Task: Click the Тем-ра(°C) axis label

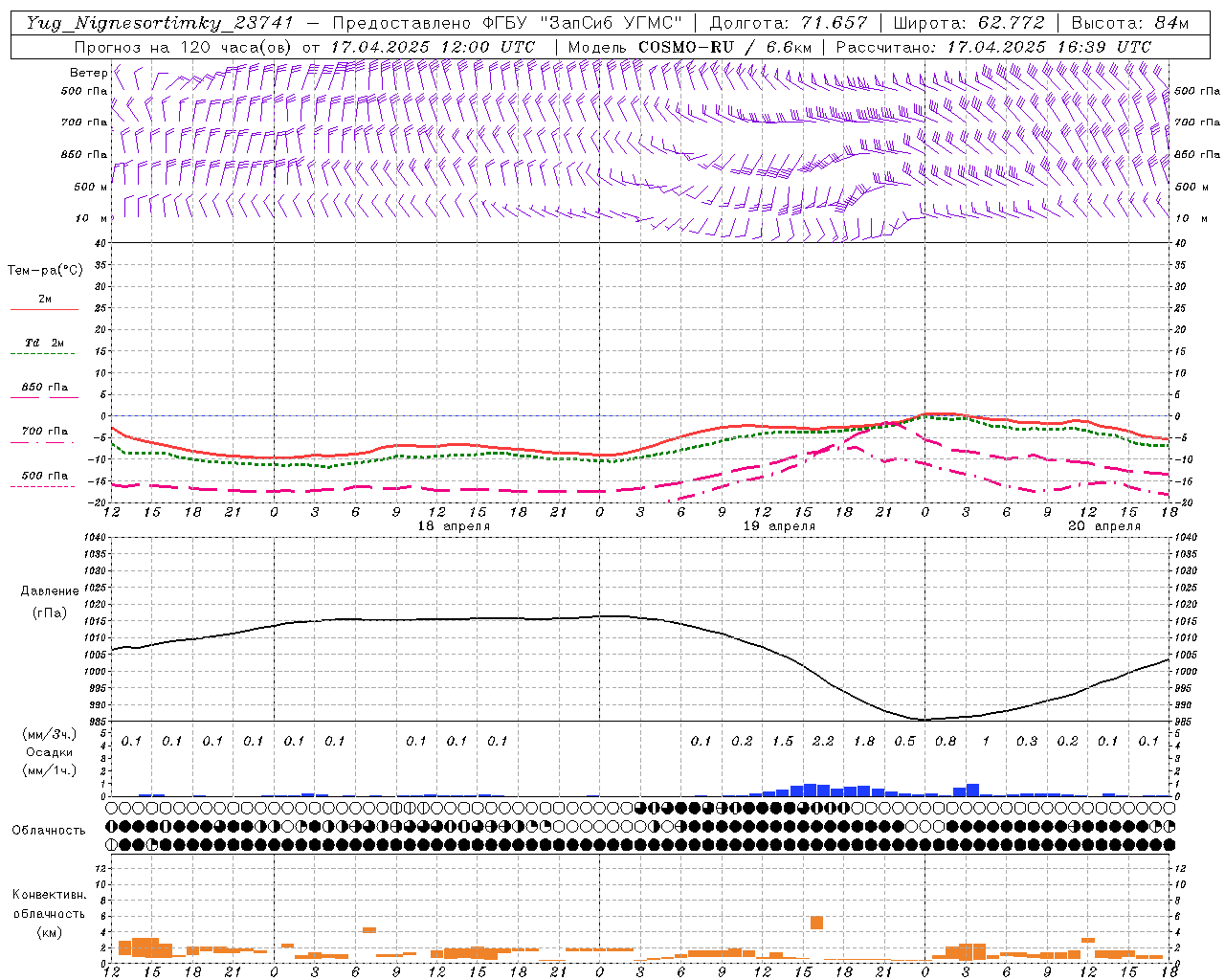Action: click(x=45, y=271)
